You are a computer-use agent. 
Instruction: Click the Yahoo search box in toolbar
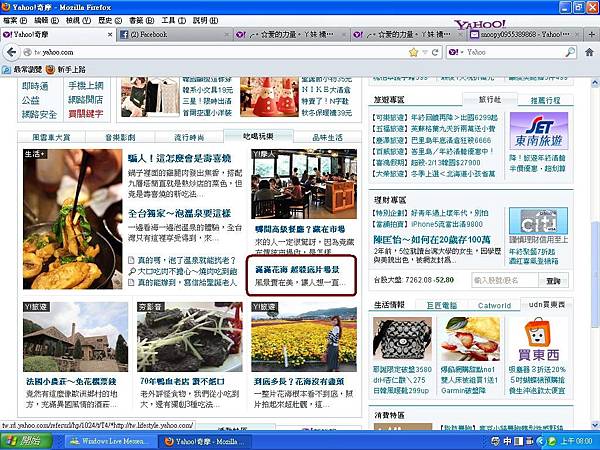[515, 52]
